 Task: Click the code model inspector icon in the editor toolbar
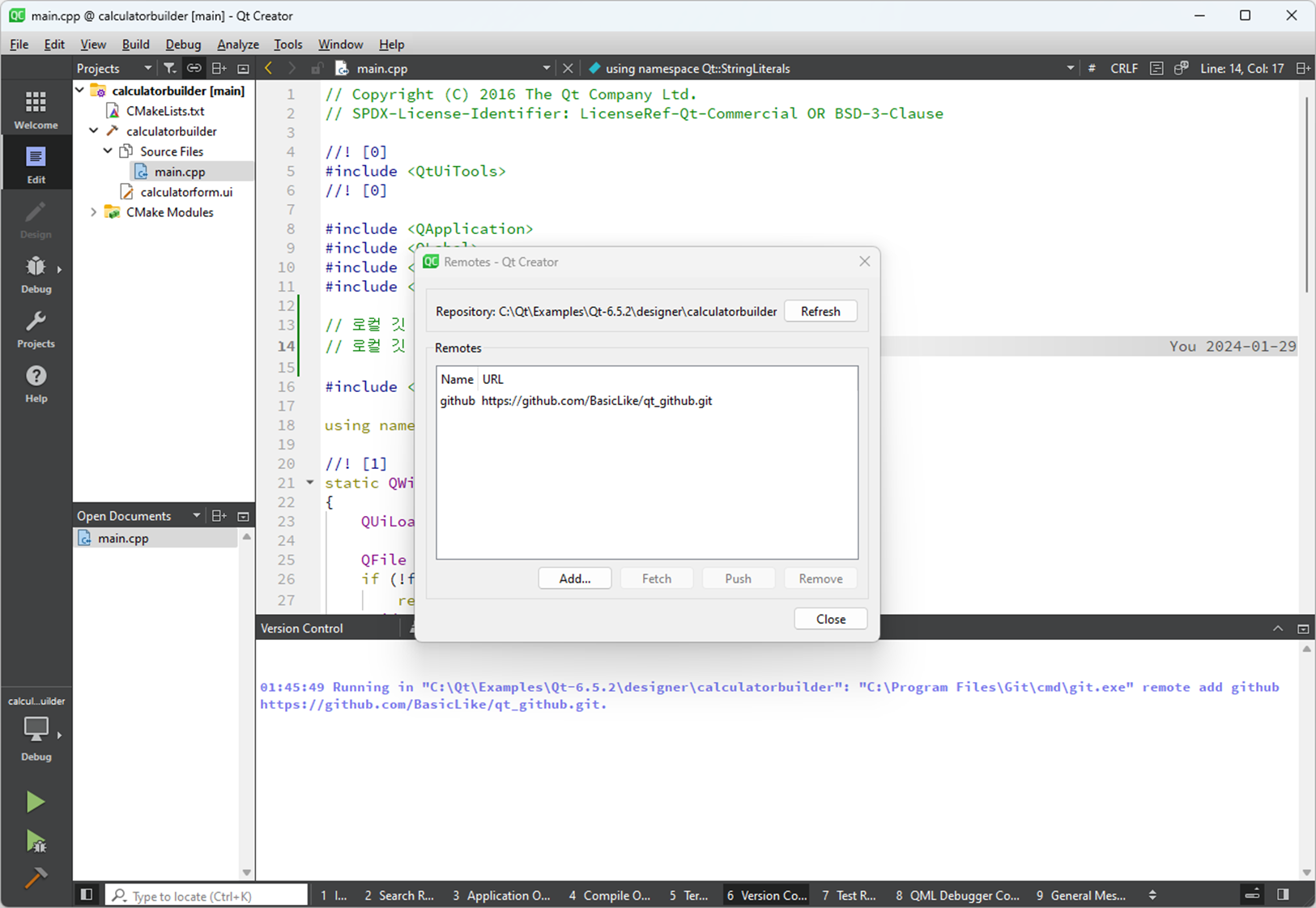click(1182, 68)
